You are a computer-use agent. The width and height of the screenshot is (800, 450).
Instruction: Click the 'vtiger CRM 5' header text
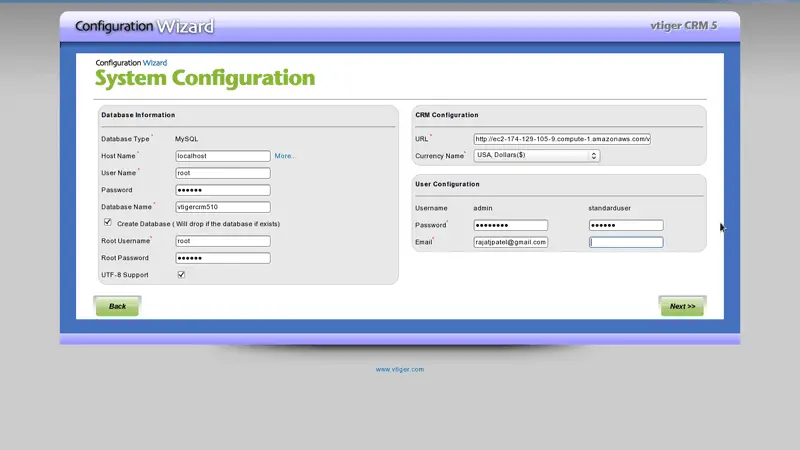coord(684,26)
